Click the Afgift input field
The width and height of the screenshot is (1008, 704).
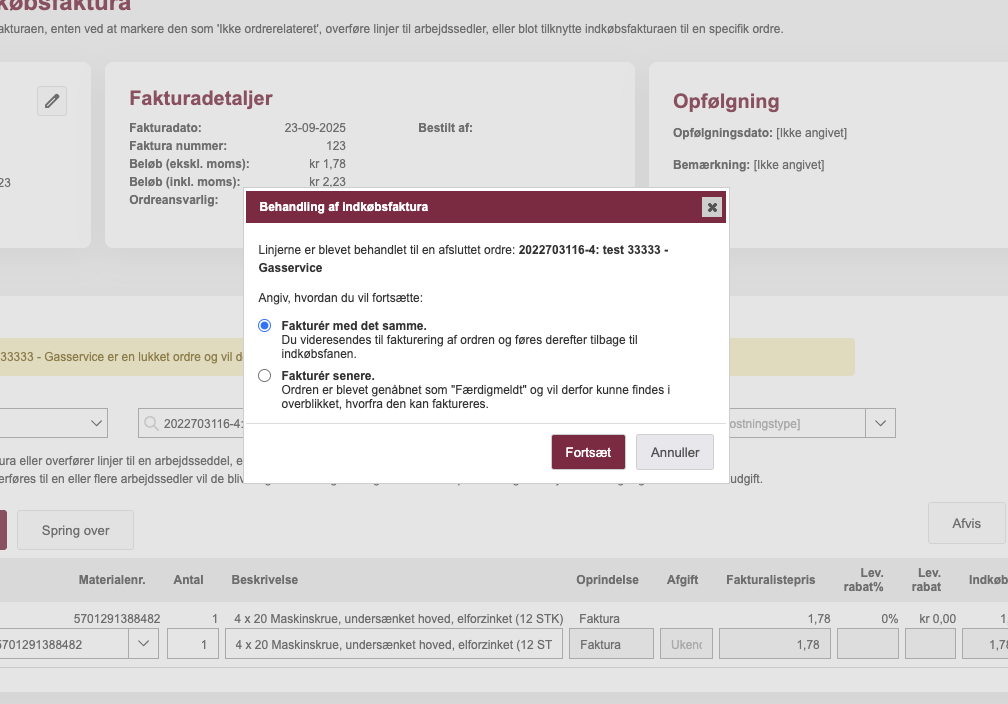685,645
